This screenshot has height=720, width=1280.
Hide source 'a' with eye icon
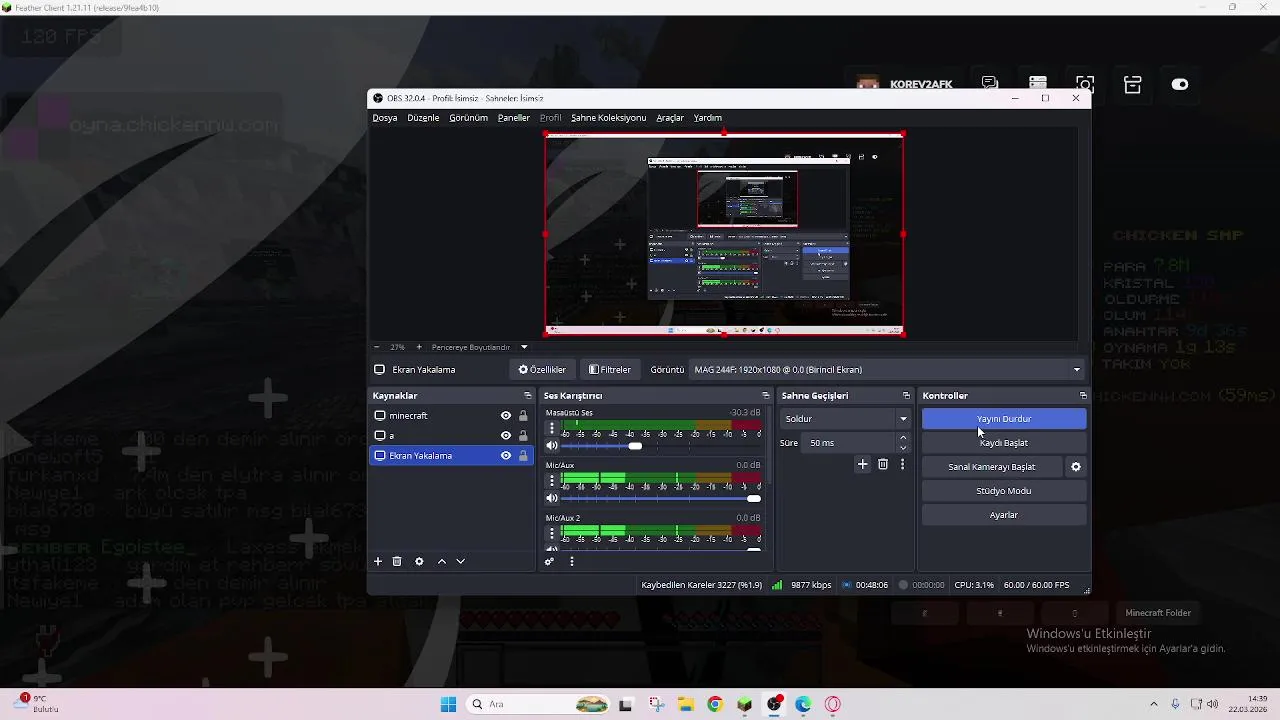pyautogui.click(x=506, y=436)
